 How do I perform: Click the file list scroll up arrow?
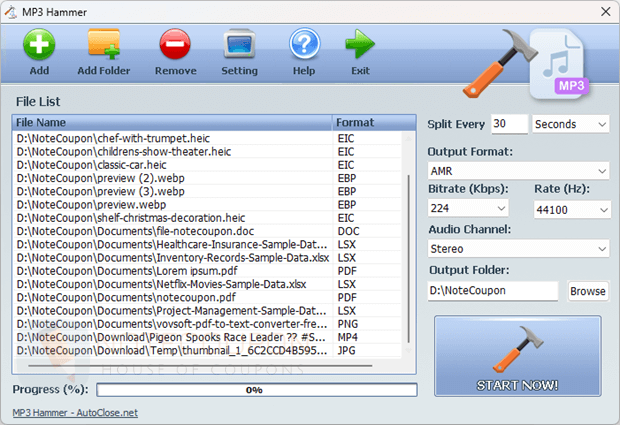click(408, 138)
